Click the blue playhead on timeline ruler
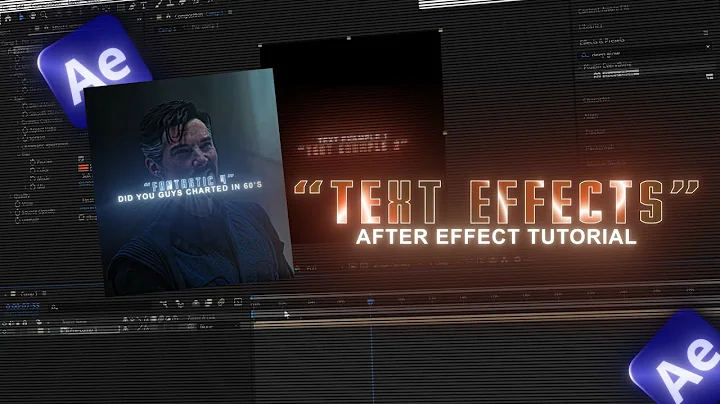The height and width of the screenshot is (404, 720). (x=371, y=302)
